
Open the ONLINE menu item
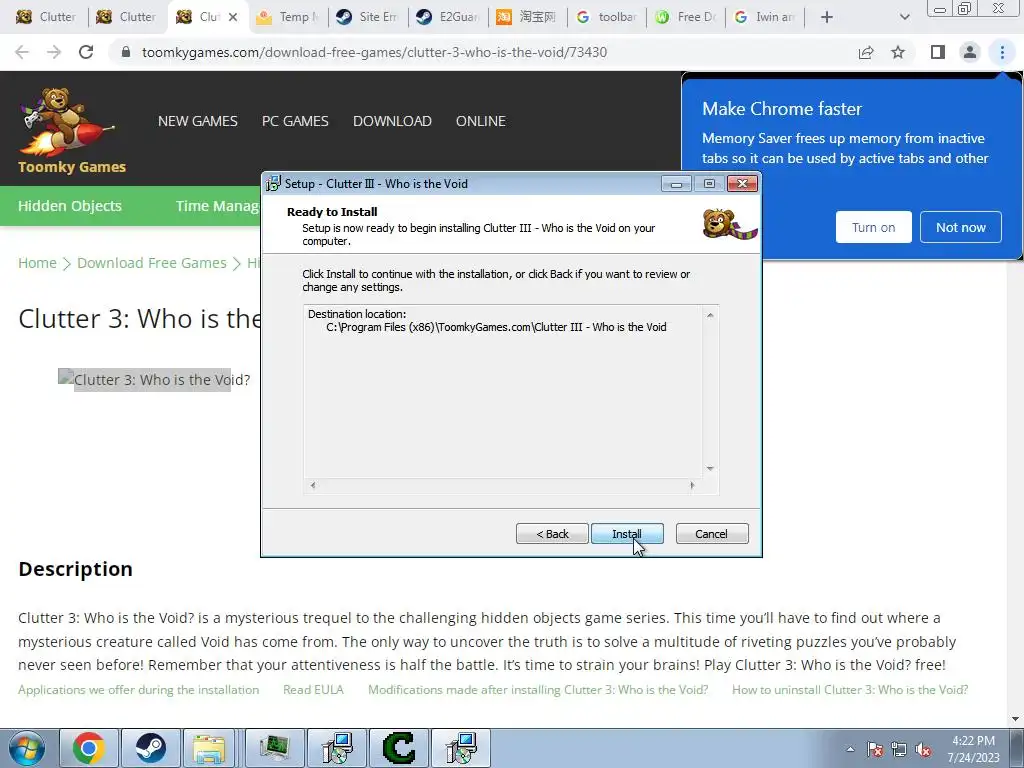point(481,121)
